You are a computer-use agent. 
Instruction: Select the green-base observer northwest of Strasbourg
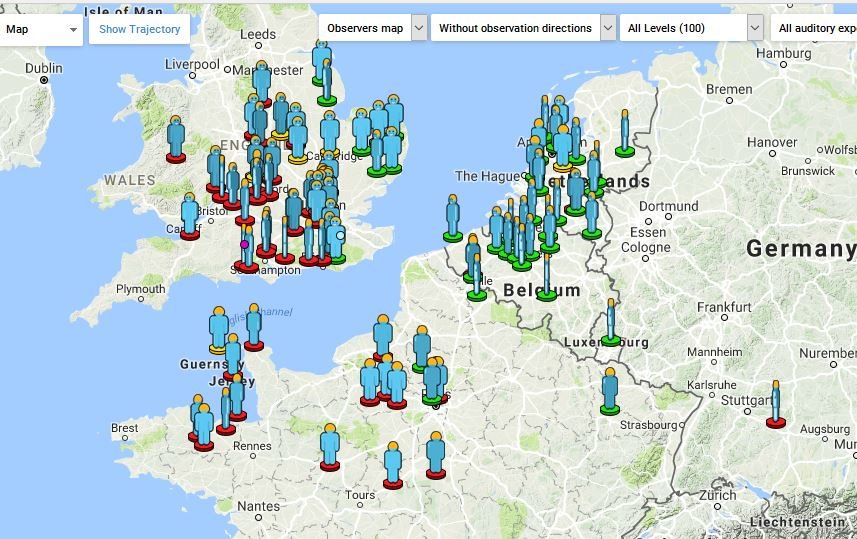coord(610,391)
